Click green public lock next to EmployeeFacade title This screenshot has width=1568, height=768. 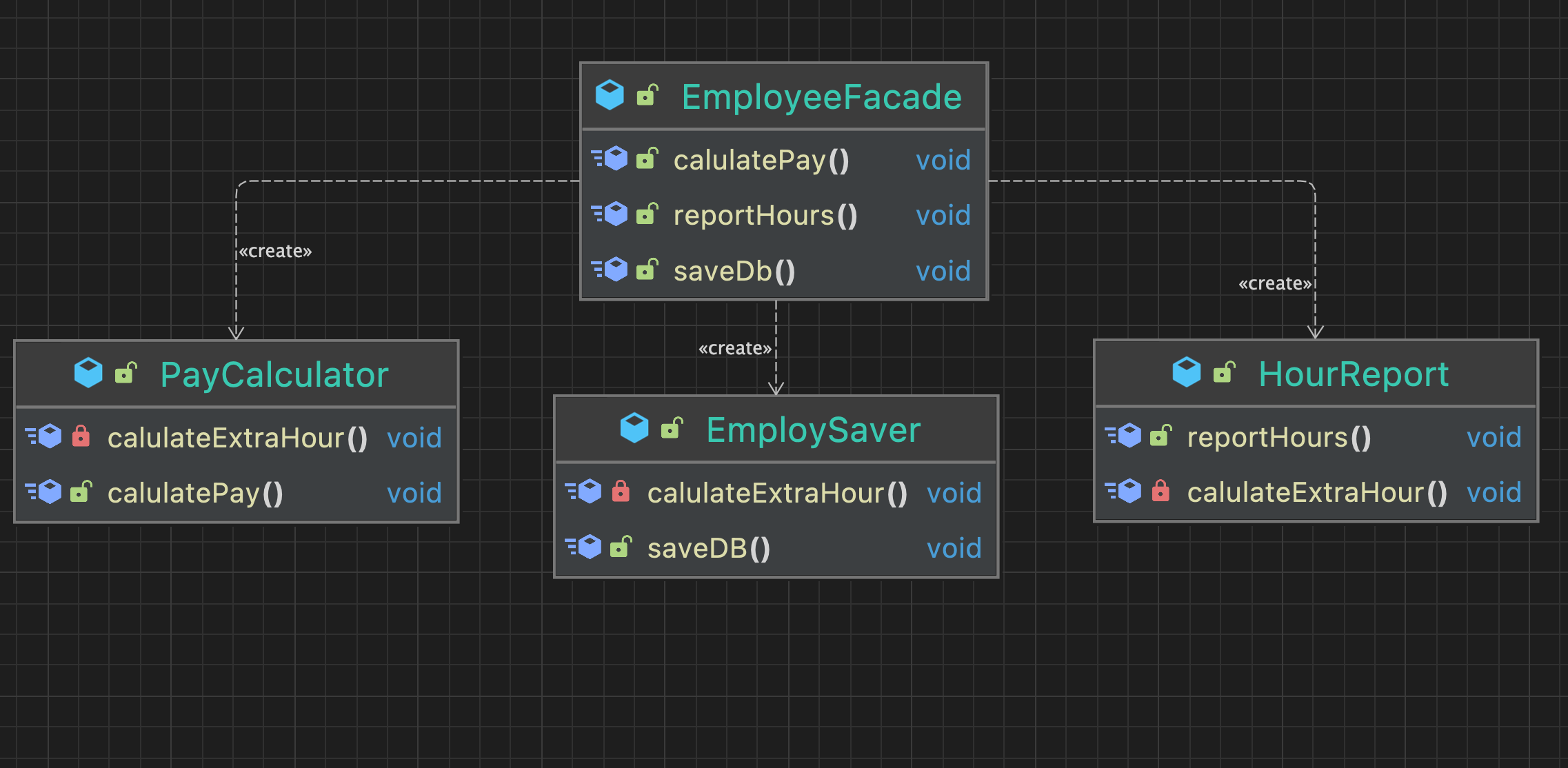pyautogui.click(x=647, y=95)
